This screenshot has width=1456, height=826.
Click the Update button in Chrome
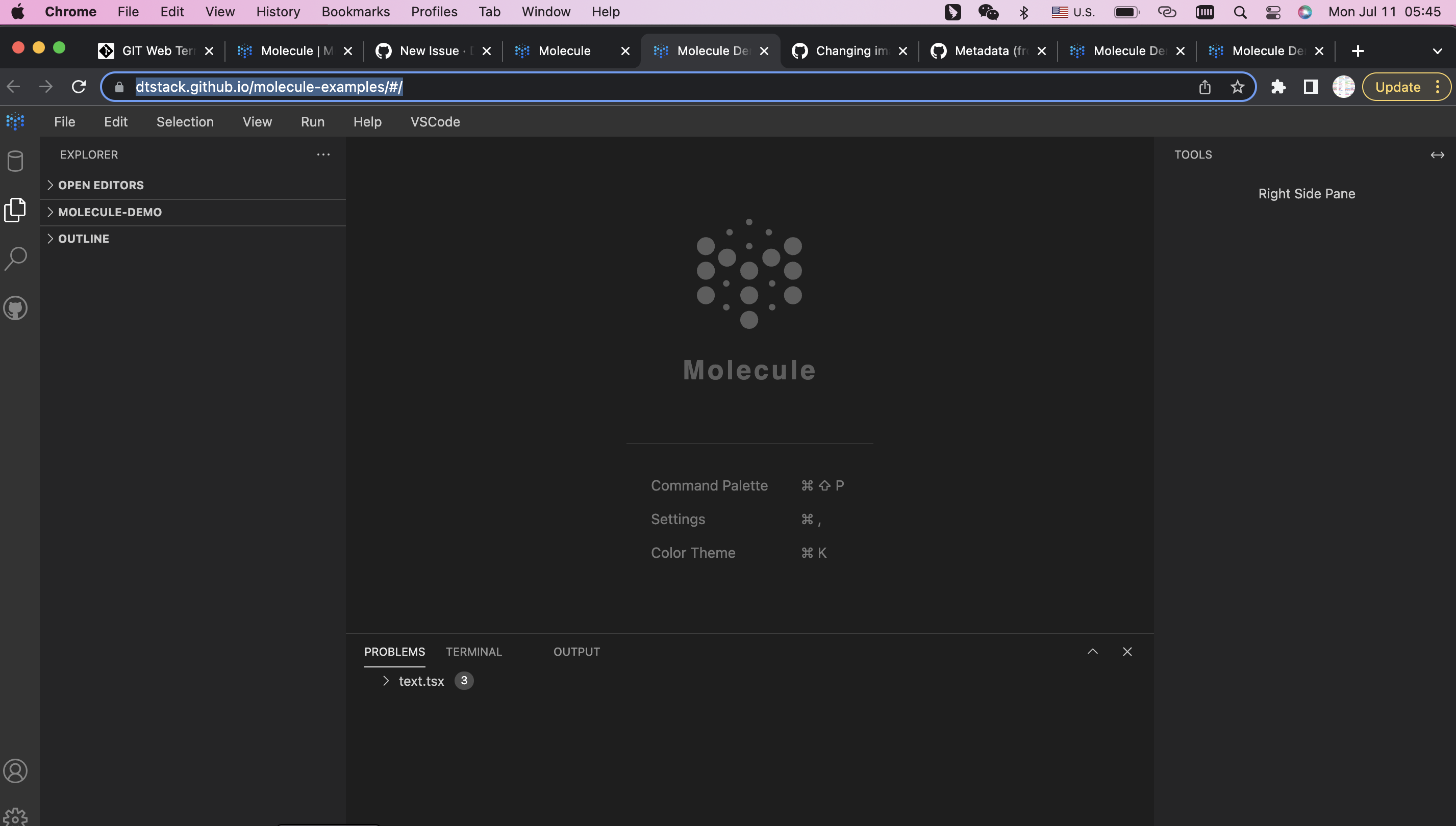pyautogui.click(x=1397, y=86)
